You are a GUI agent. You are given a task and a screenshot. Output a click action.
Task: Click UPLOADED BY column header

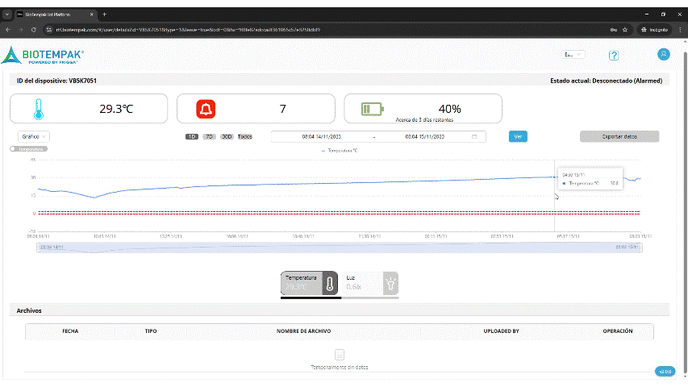point(501,331)
